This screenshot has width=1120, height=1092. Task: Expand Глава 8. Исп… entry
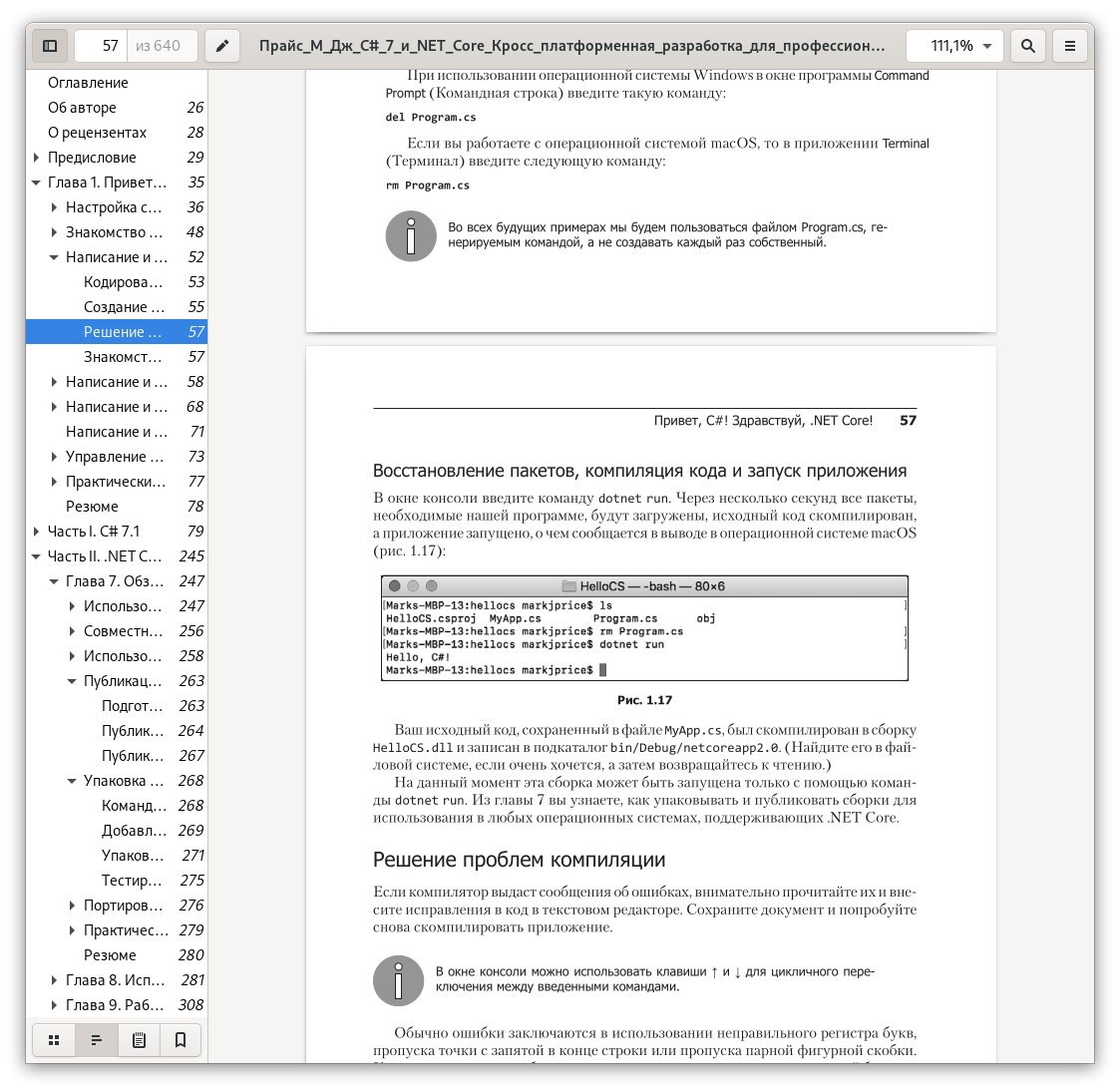coord(54,980)
